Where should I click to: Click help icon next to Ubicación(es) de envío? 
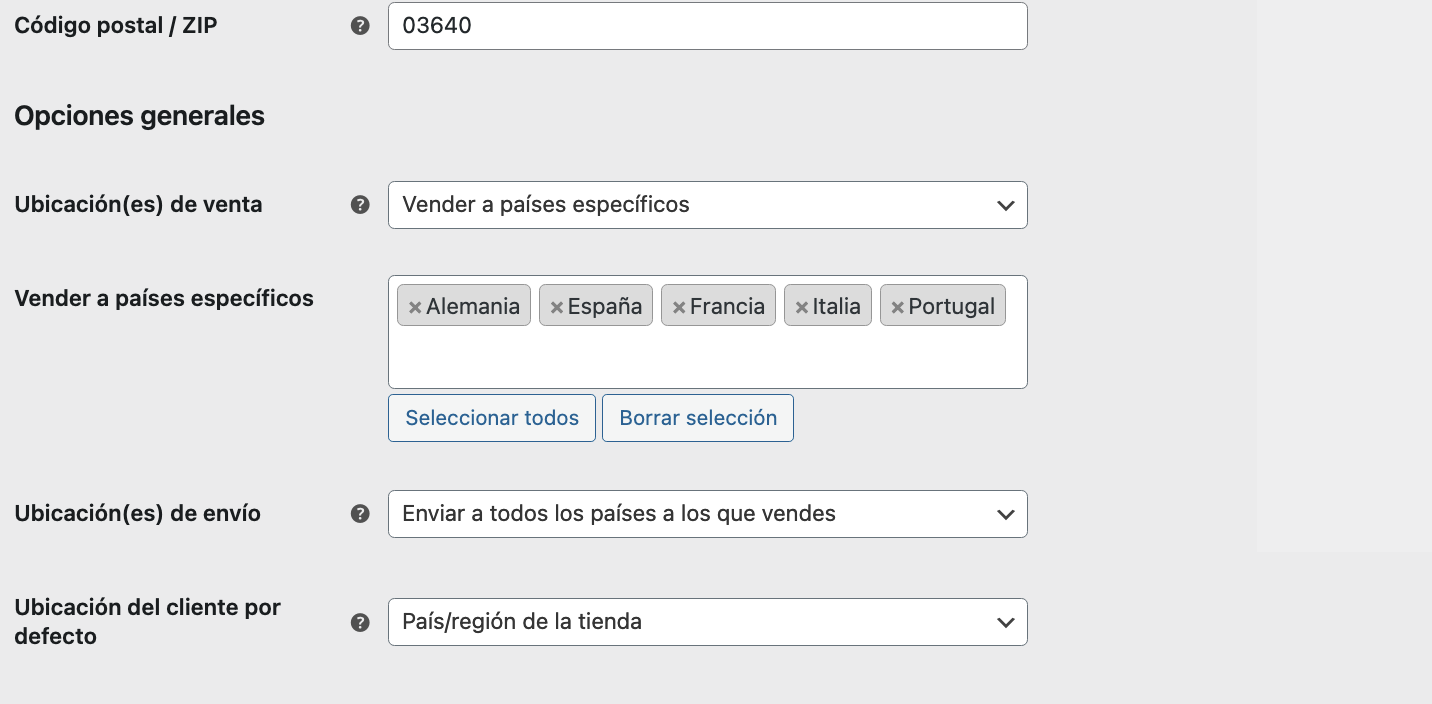[x=360, y=514]
